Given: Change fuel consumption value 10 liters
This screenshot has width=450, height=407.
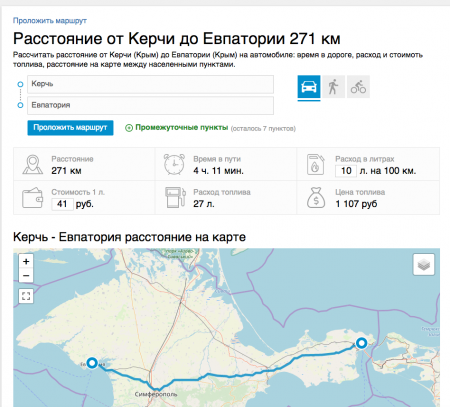Looking at the screenshot, I should (346, 171).
